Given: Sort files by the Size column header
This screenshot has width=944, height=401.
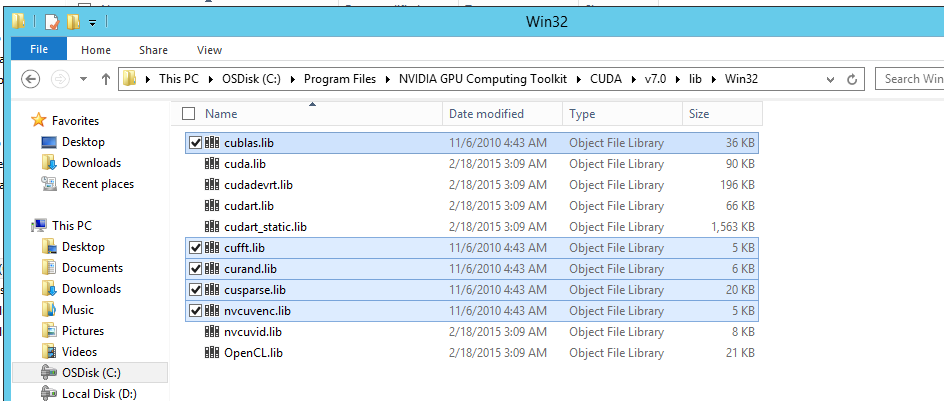Looking at the screenshot, I should tap(698, 114).
